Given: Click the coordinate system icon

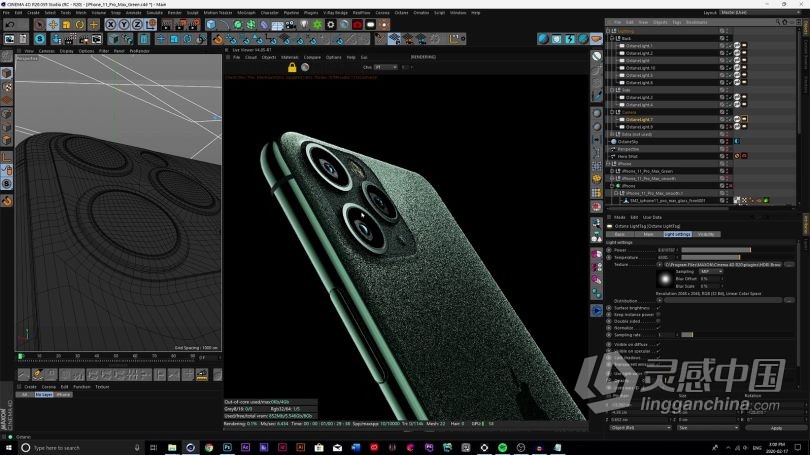Looking at the screenshot, I should tap(150, 24).
